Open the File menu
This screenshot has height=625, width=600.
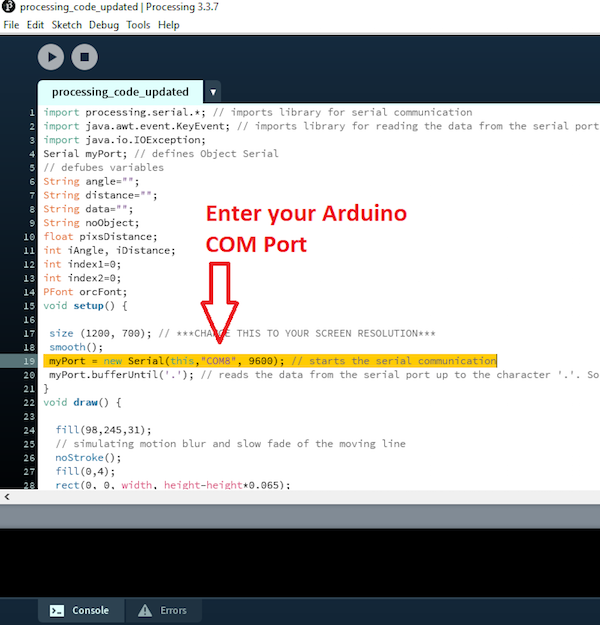[11, 25]
